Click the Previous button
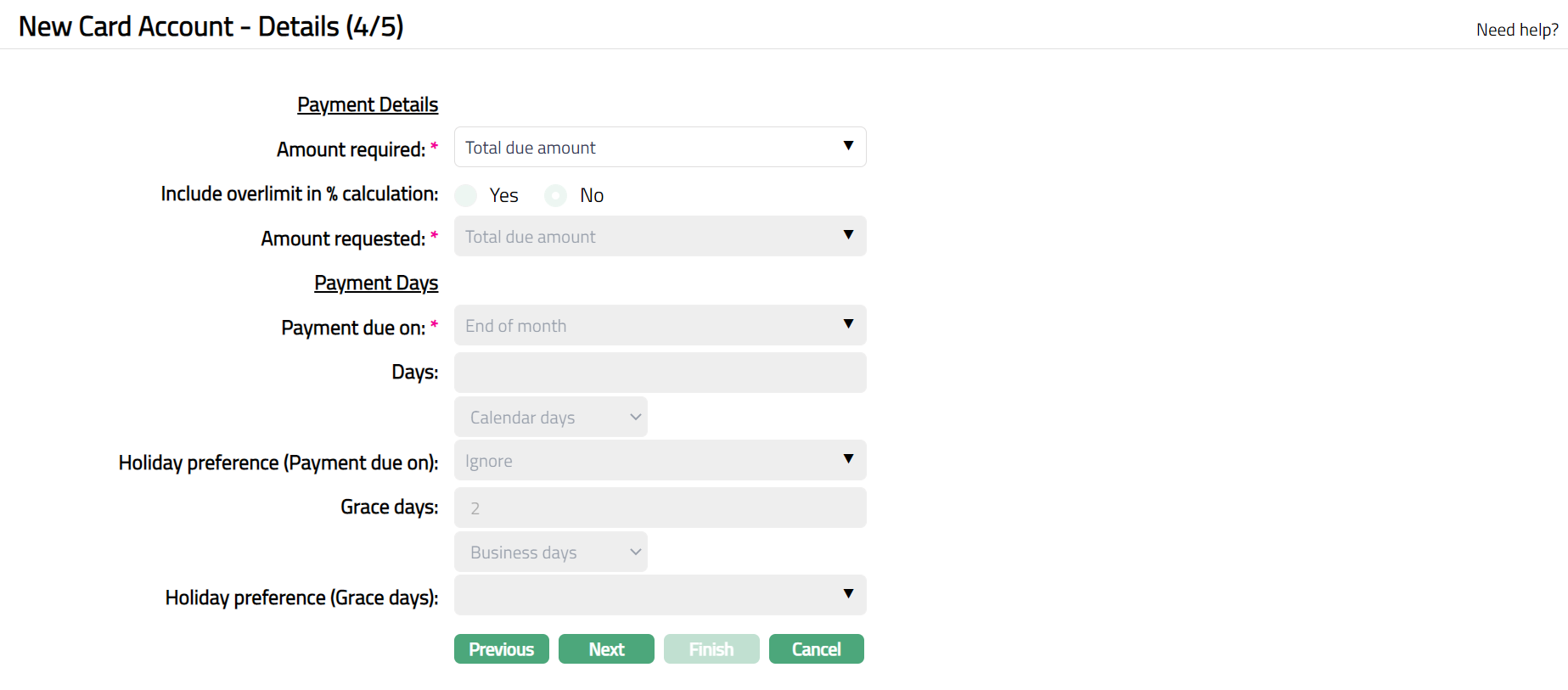This screenshot has width=1568, height=690. [501, 649]
